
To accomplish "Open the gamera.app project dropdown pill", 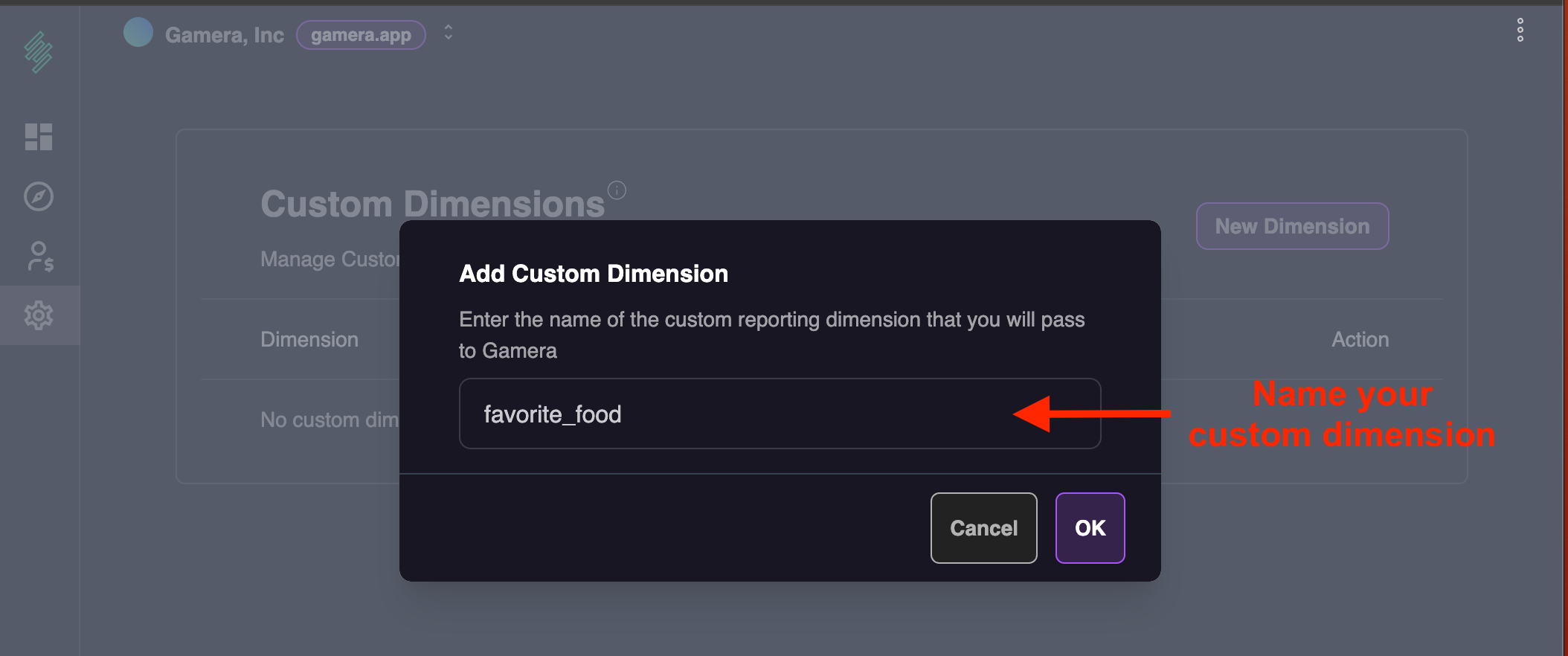I will coord(360,34).
